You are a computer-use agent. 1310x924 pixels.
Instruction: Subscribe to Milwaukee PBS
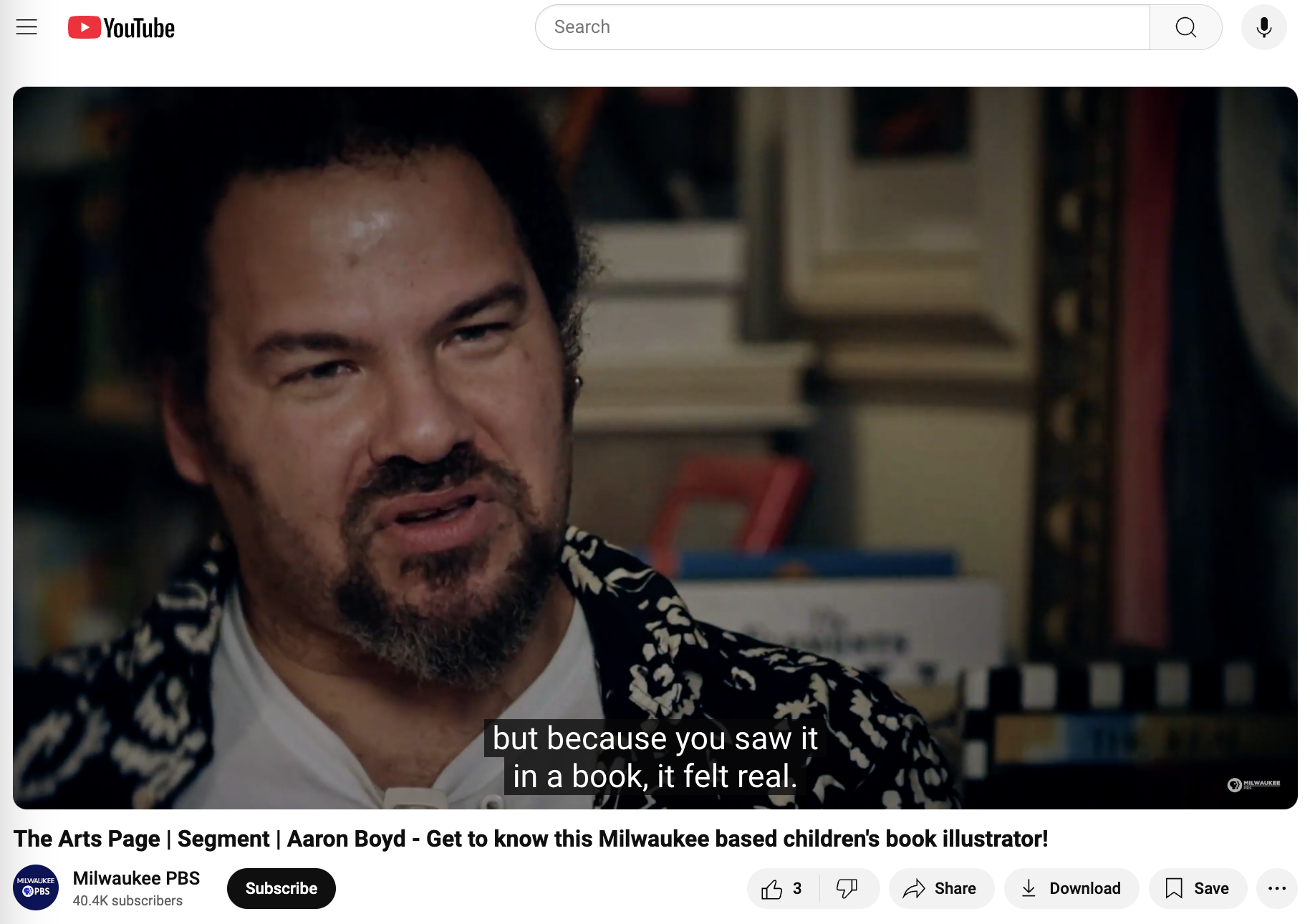(x=281, y=889)
